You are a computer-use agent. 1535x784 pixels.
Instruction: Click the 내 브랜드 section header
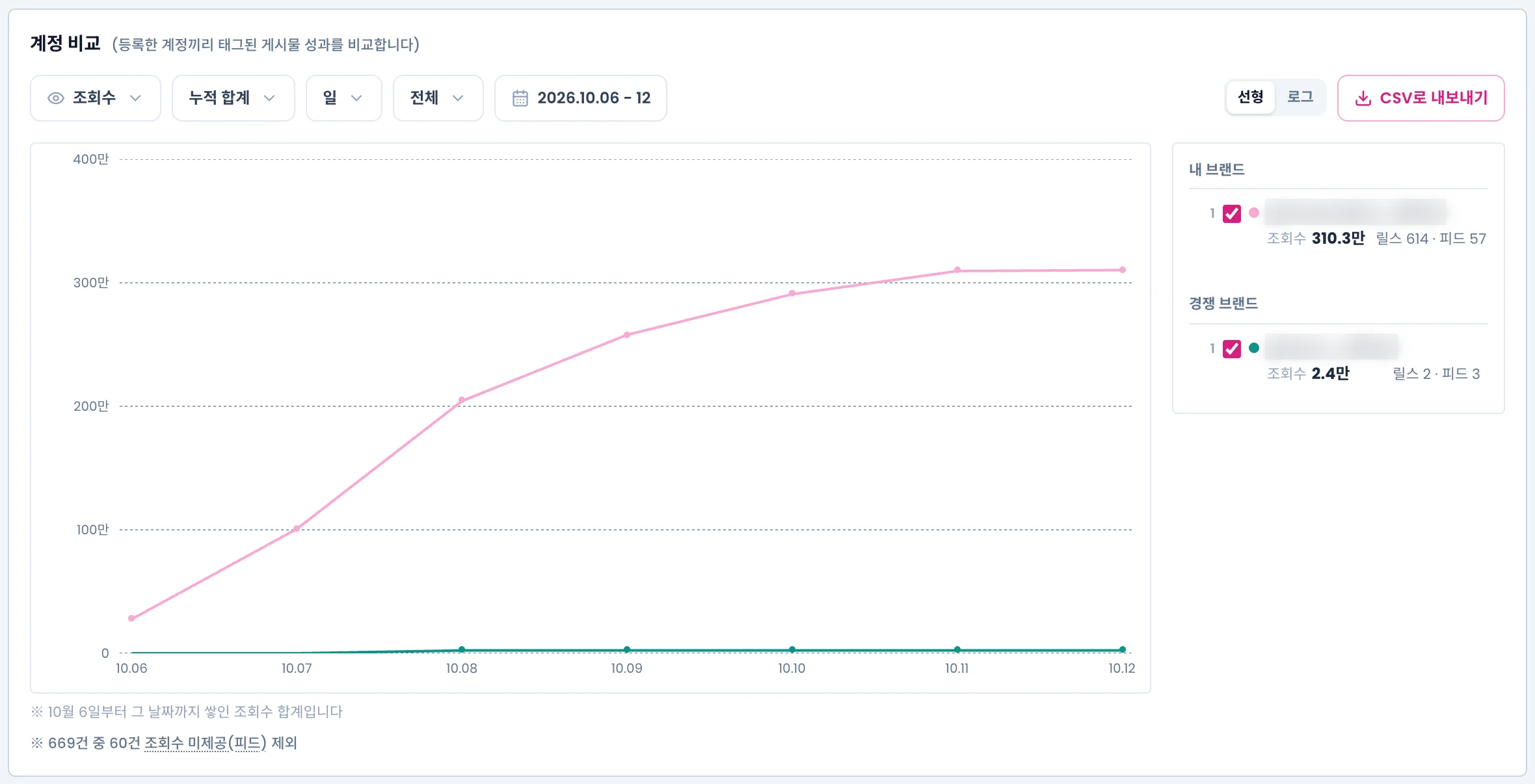click(x=1217, y=170)
